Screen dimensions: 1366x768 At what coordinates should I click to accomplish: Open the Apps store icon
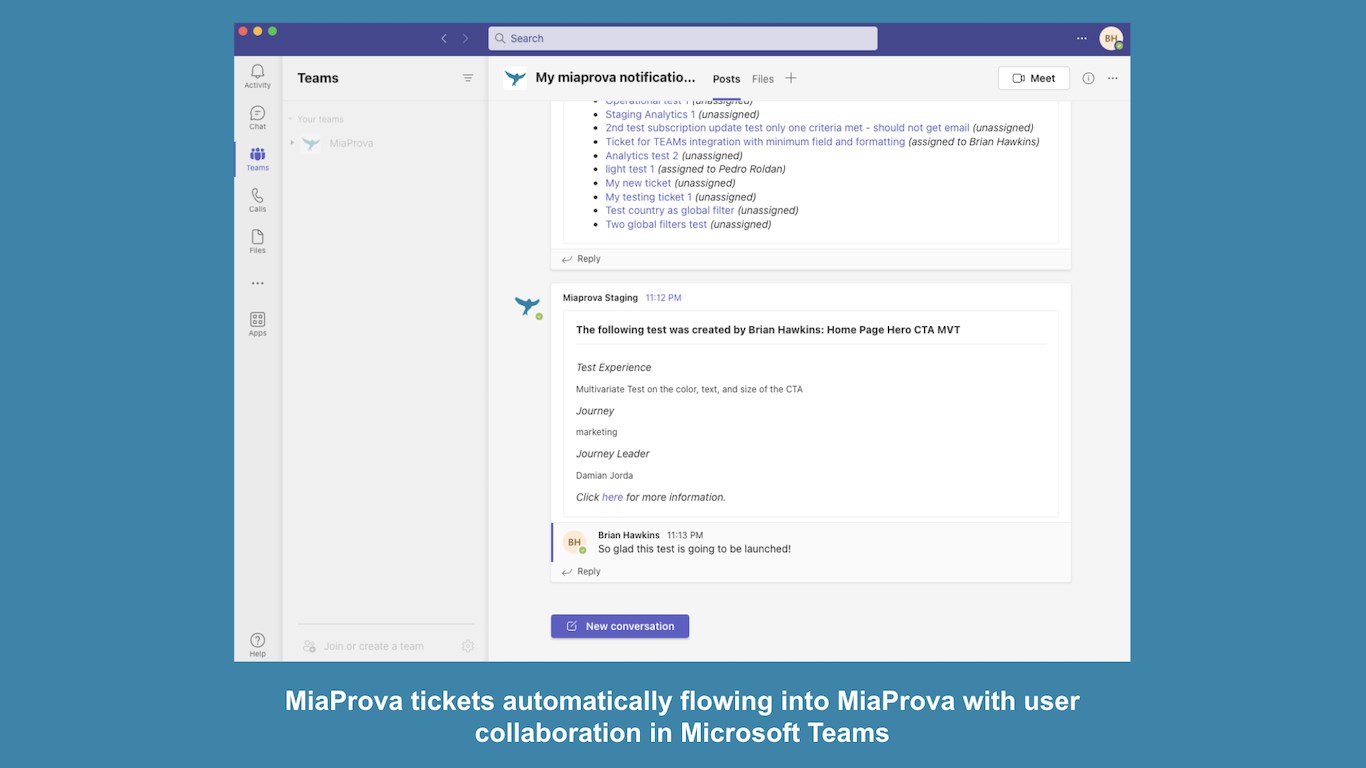tap(257, 324)
